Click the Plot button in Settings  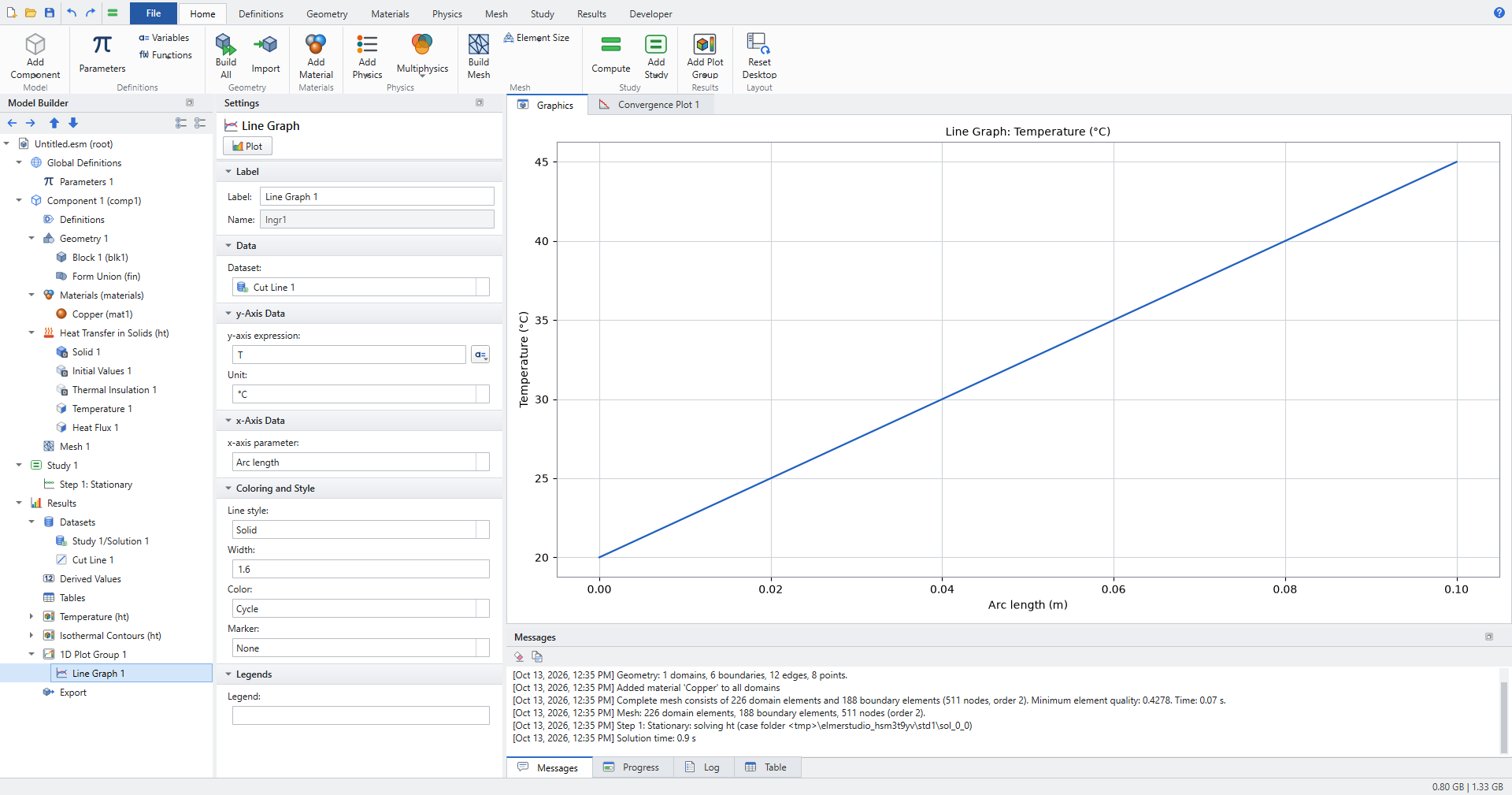click(x=247, y=147)
